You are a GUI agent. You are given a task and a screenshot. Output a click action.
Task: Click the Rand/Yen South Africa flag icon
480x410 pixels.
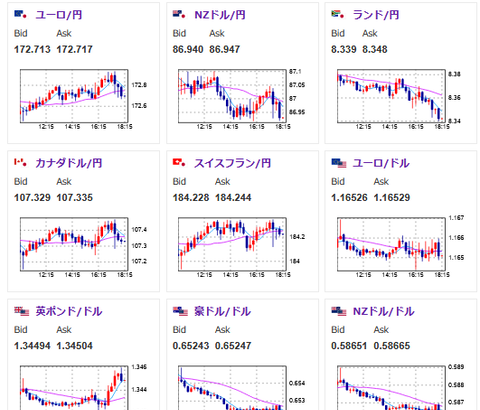tap(338, 14)
